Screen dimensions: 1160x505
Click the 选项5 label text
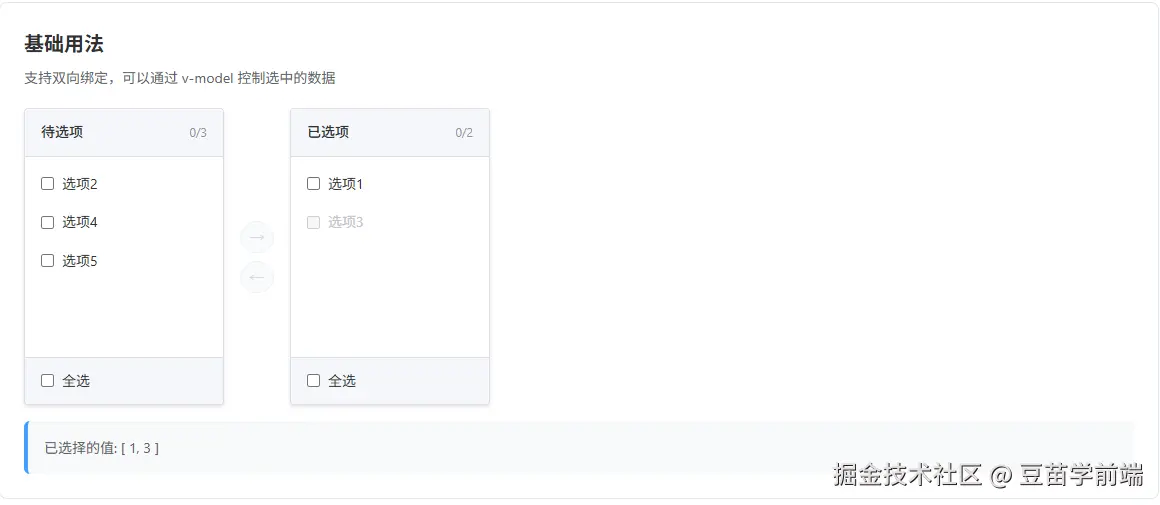pyautogui.click(x=80, y=260)
